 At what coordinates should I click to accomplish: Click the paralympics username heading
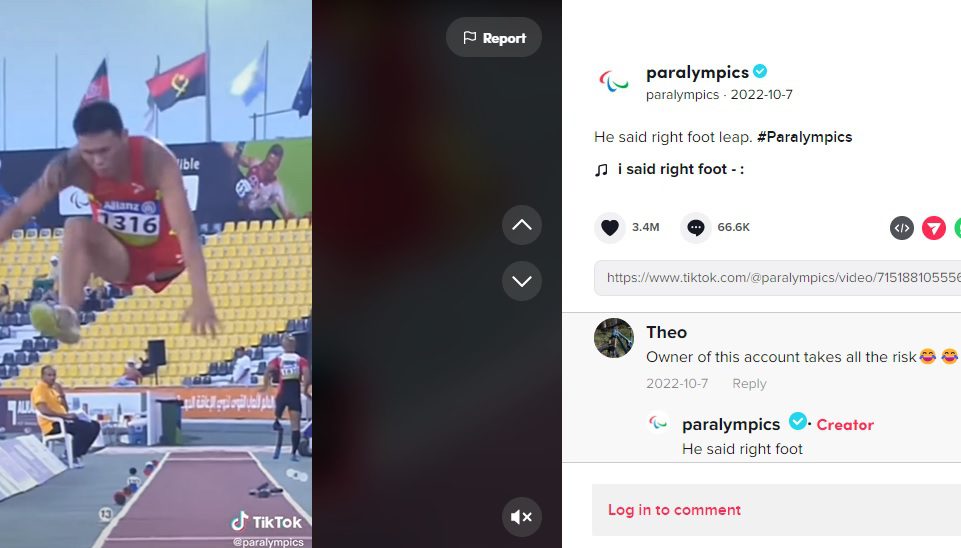[697, 72]
